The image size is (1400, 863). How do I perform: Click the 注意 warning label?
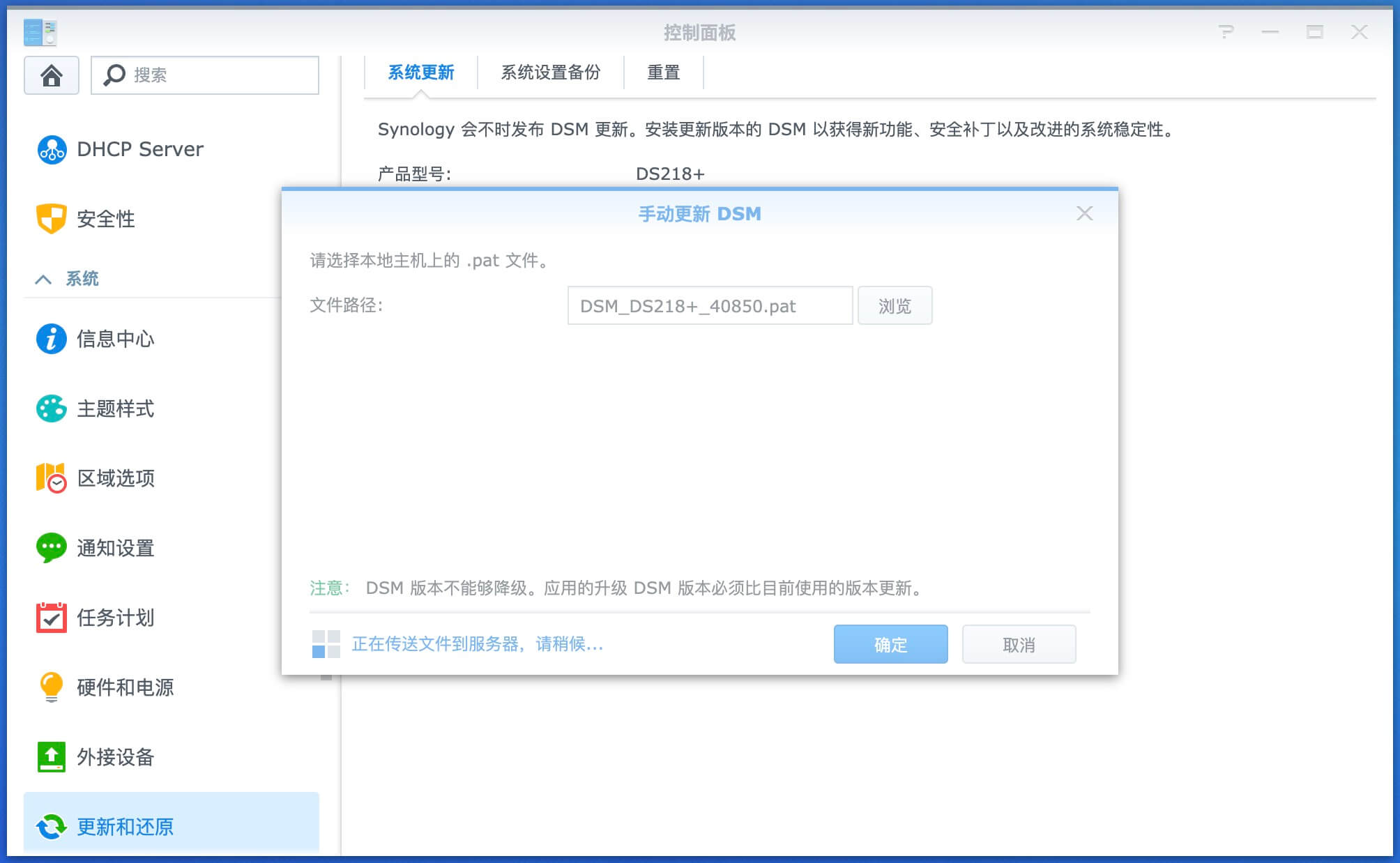click(329, 588)
